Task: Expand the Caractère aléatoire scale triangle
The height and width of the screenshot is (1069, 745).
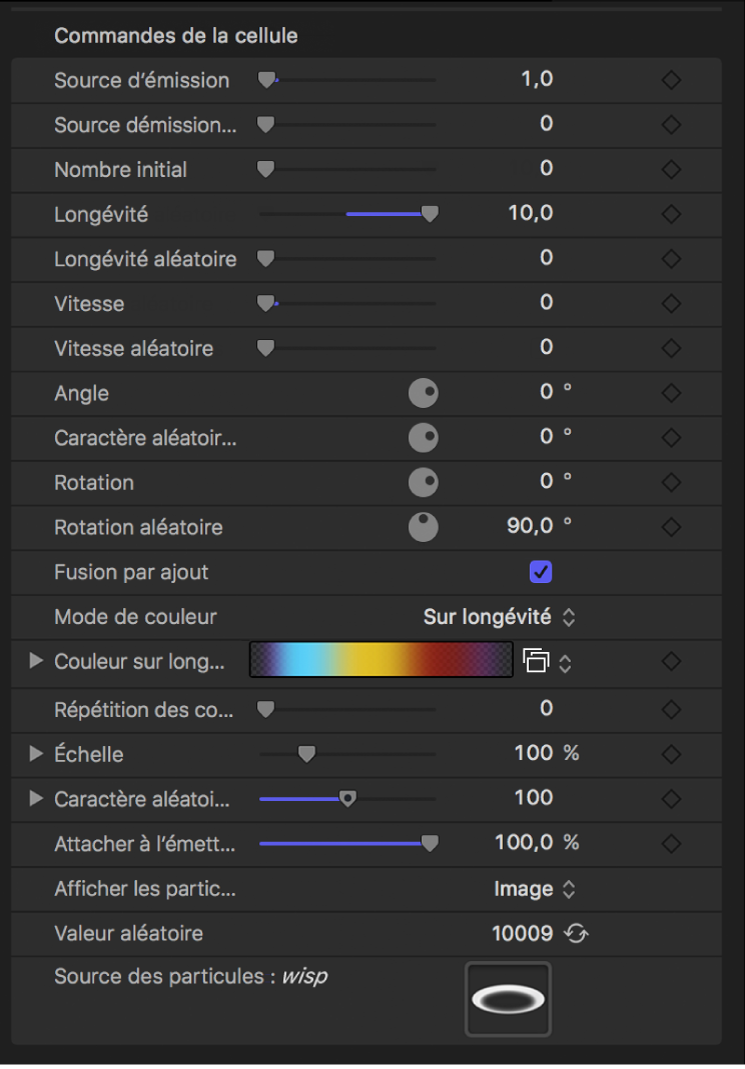Action: point(37,798)
